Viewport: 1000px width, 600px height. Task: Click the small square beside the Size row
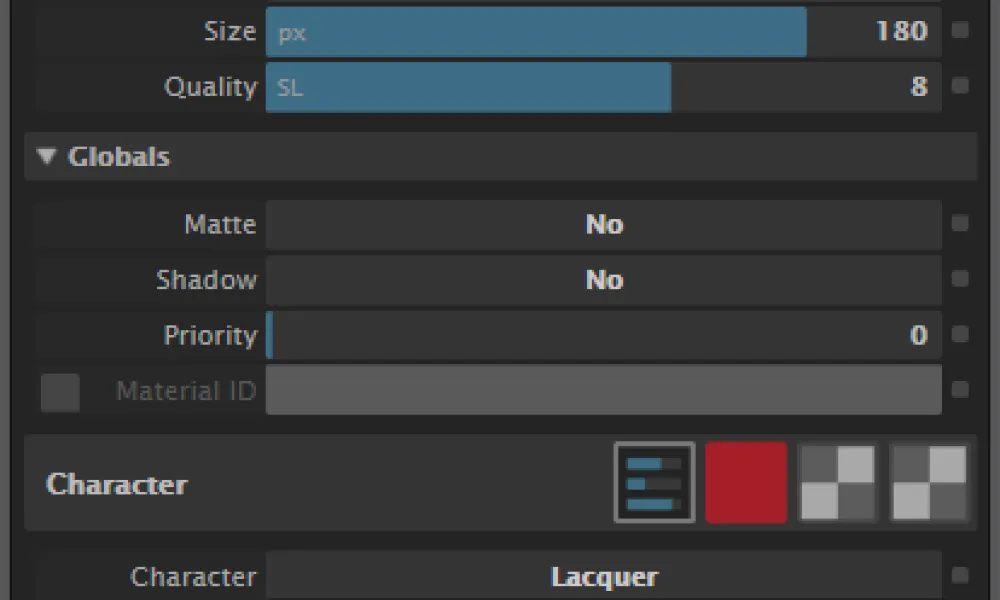point(960,31)
